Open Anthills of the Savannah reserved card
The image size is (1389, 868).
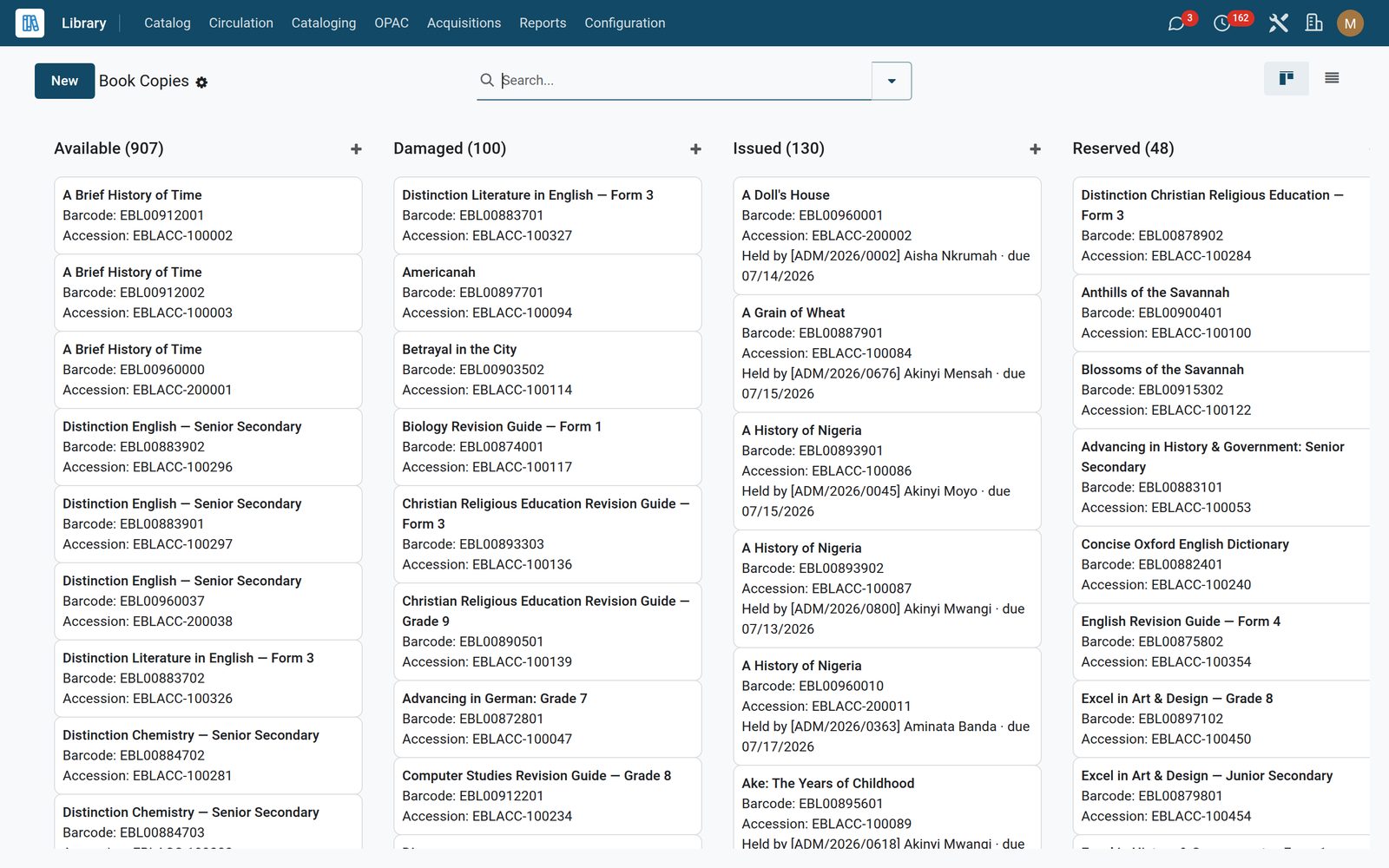coord(1222,312)
